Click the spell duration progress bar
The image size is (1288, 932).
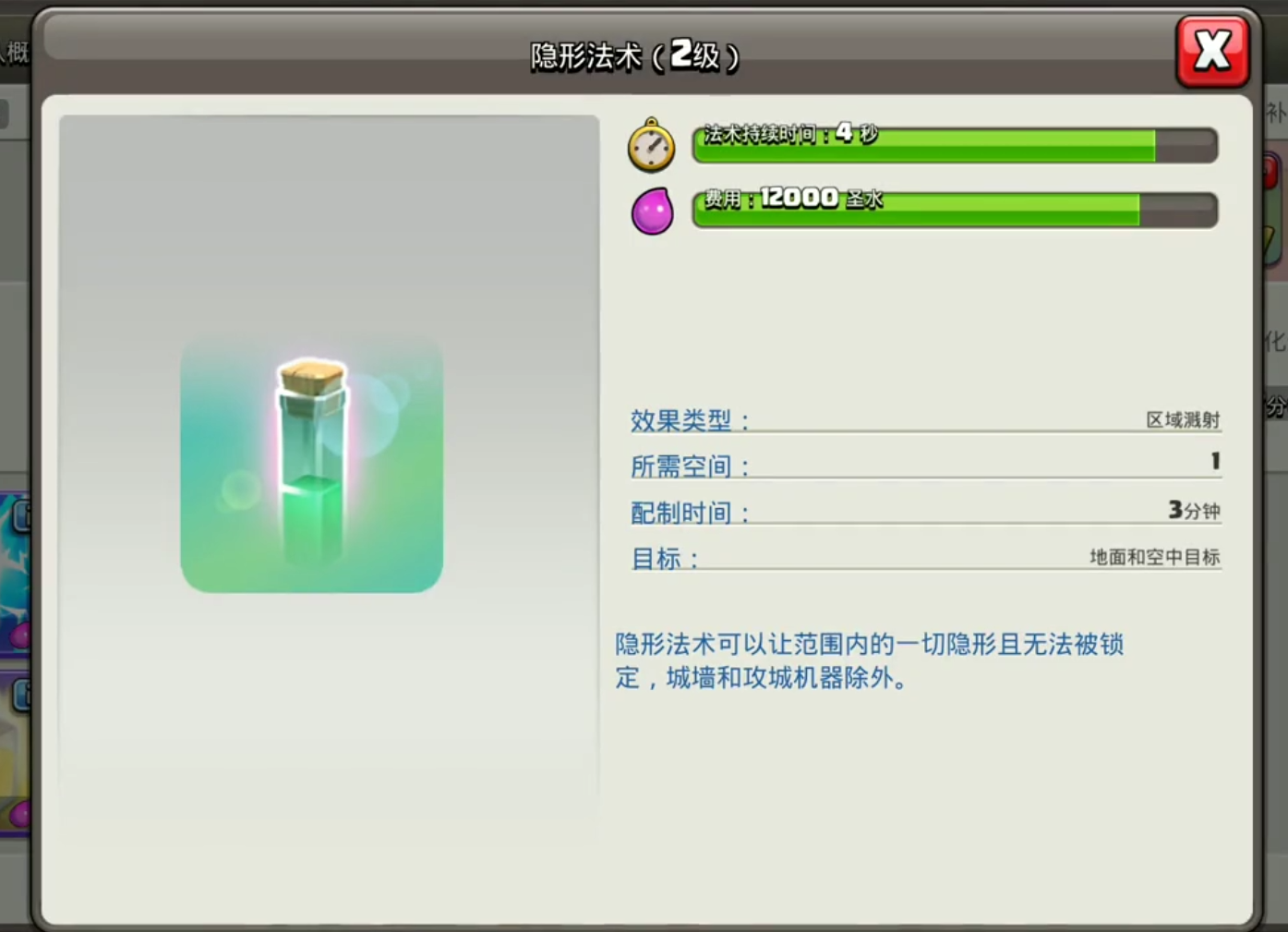(x=956, y=146)
